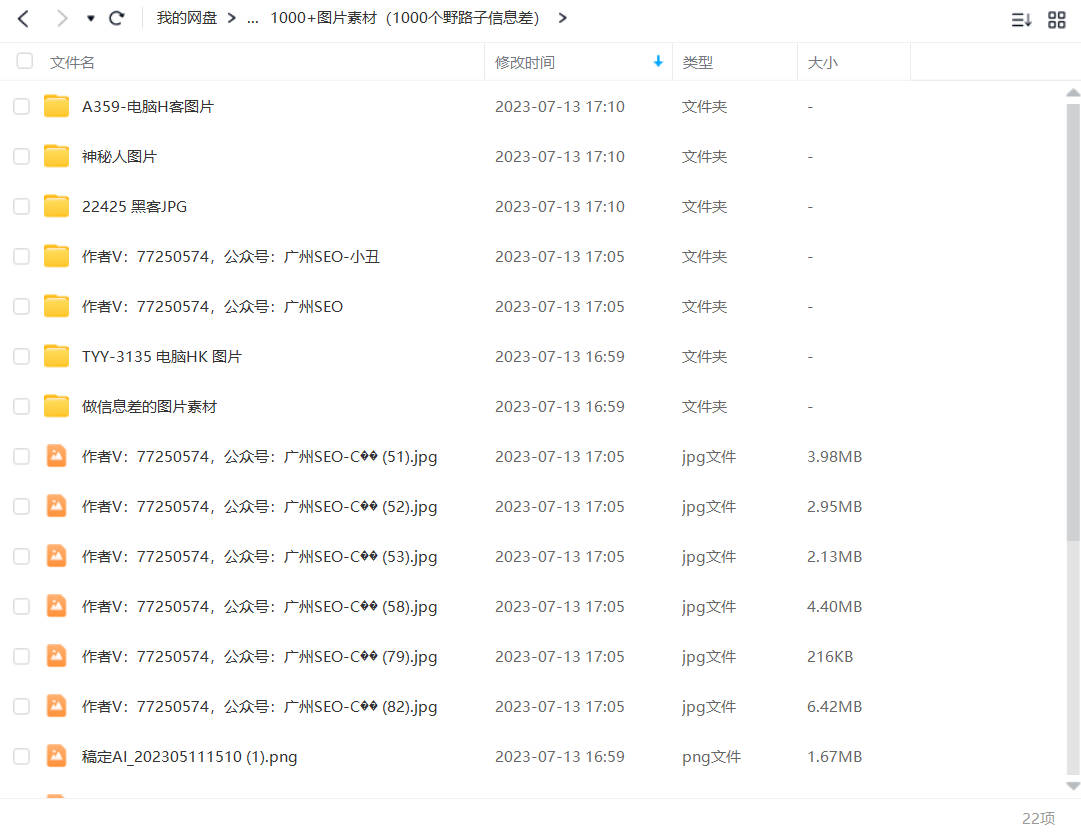Check the box for the (79).jpg file
The height and width of the screenshot is (837, 1081).
pos(22,656)
